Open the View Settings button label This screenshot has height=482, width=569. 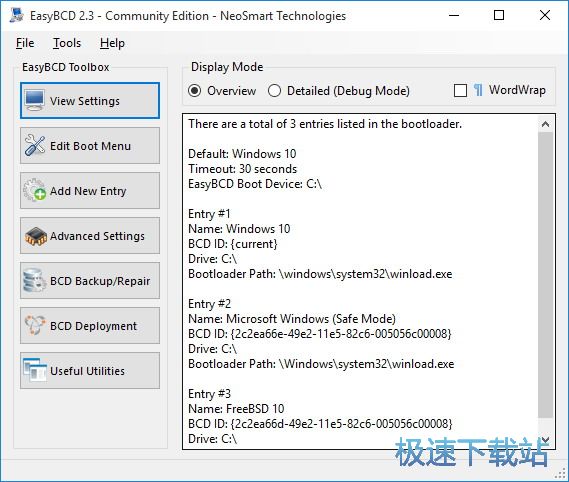click(85, 101)
